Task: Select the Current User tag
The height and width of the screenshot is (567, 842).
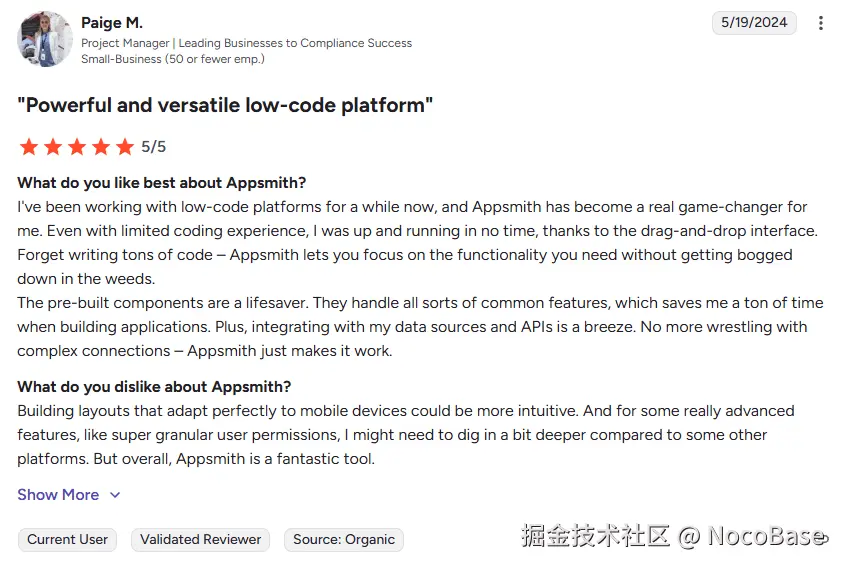Action: (x=67, y=539)
